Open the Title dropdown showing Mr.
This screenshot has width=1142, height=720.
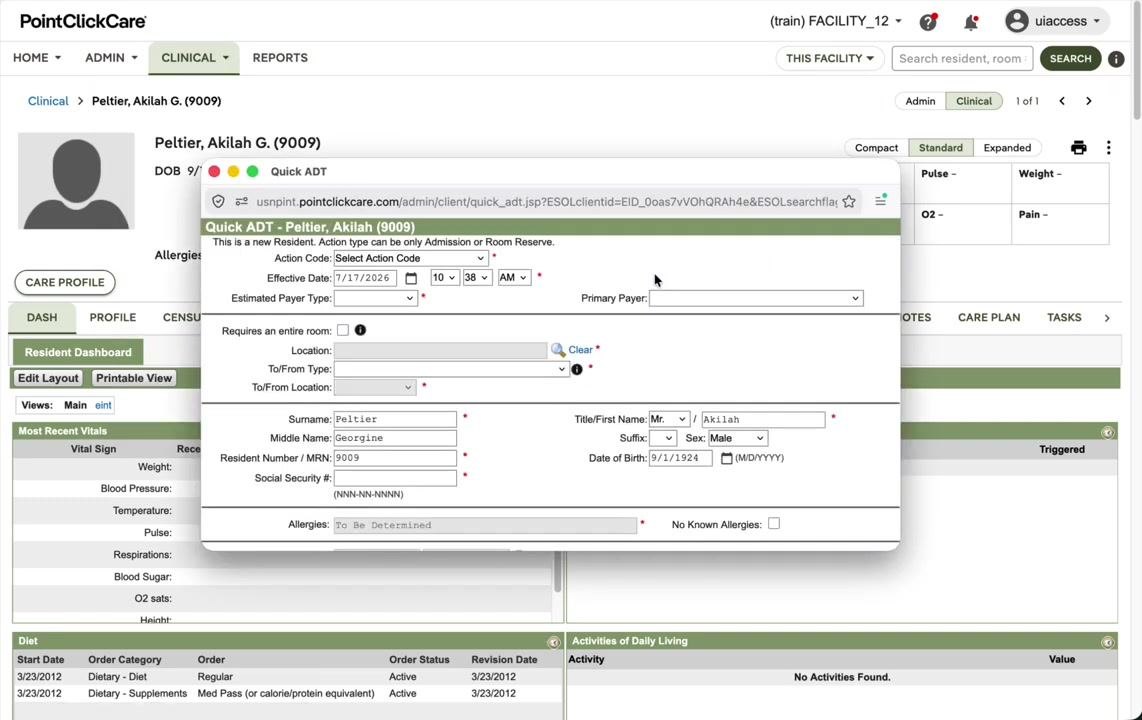pos(669,419)
